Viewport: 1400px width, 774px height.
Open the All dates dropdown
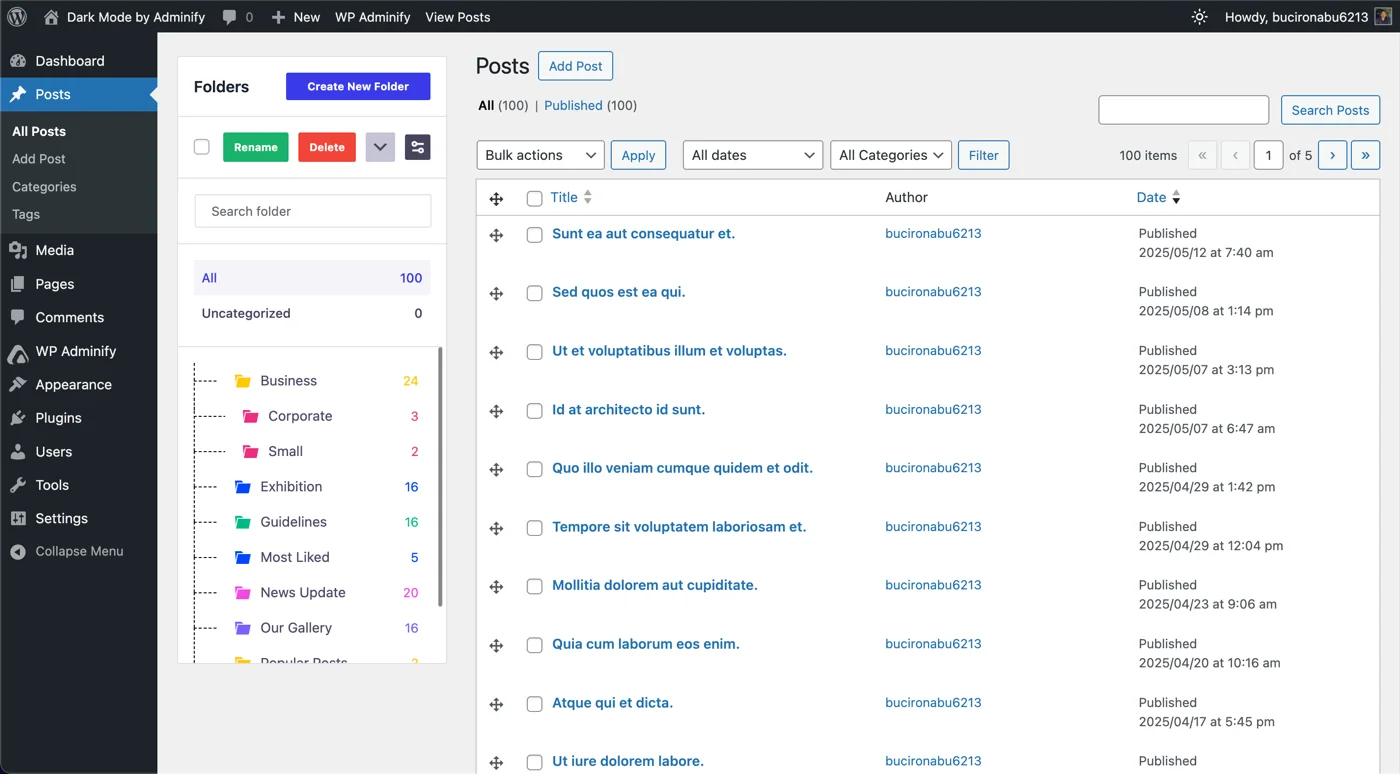click(x=752, y=155)
